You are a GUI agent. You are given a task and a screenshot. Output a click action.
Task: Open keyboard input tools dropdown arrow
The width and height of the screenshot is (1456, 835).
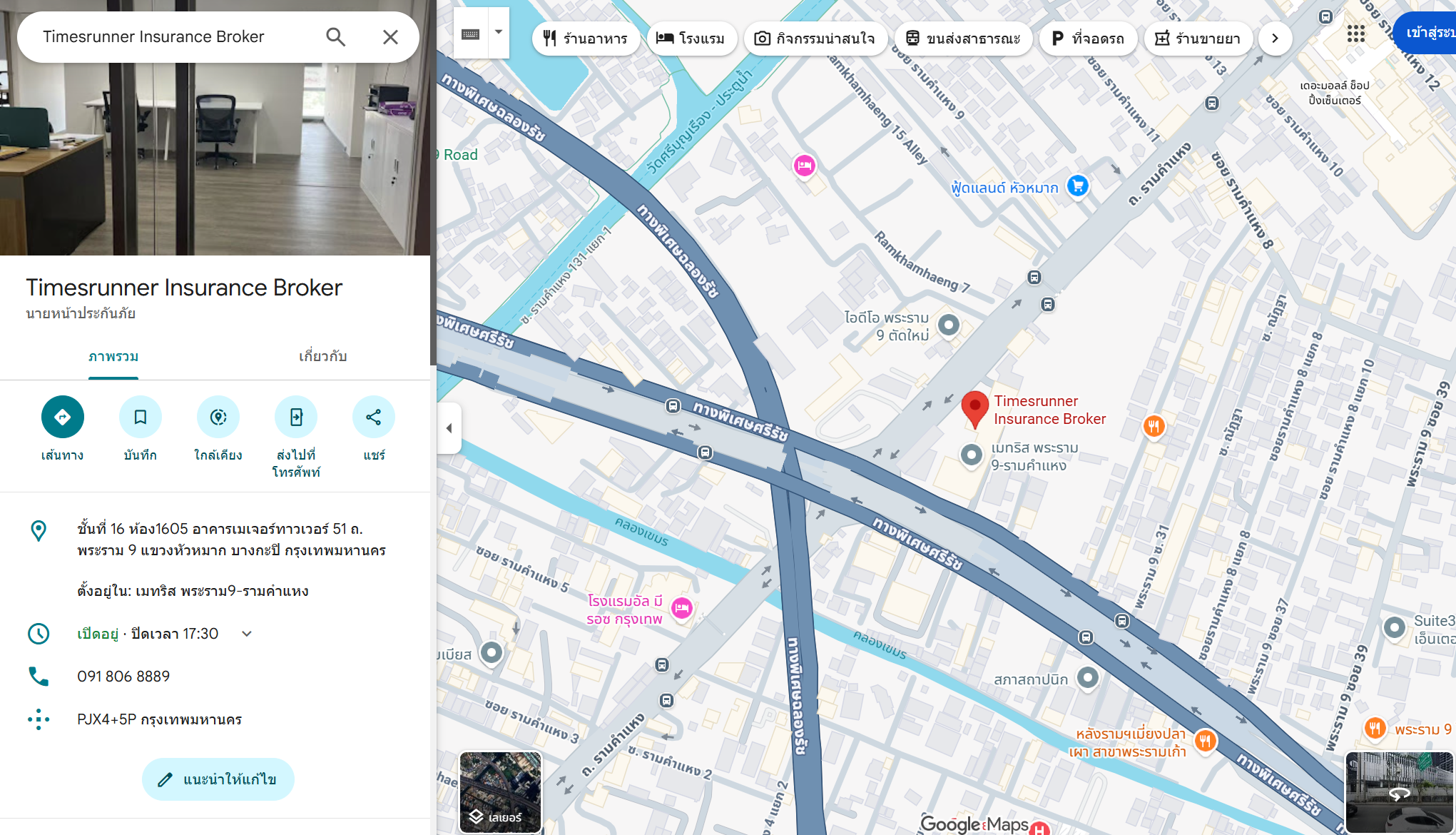pyautogui.click(x=499, y=33)
